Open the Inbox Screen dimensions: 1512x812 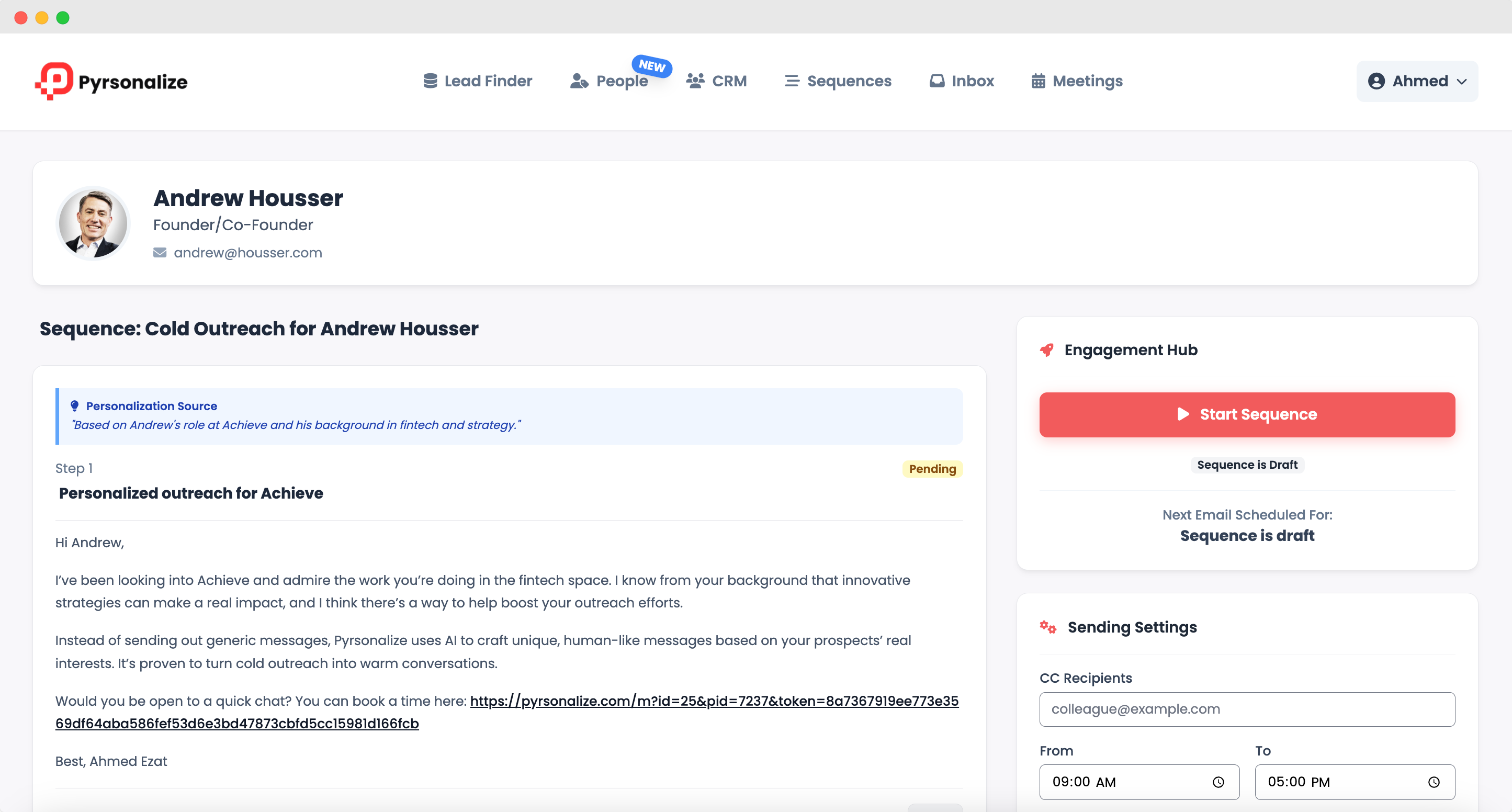[962, 81]
